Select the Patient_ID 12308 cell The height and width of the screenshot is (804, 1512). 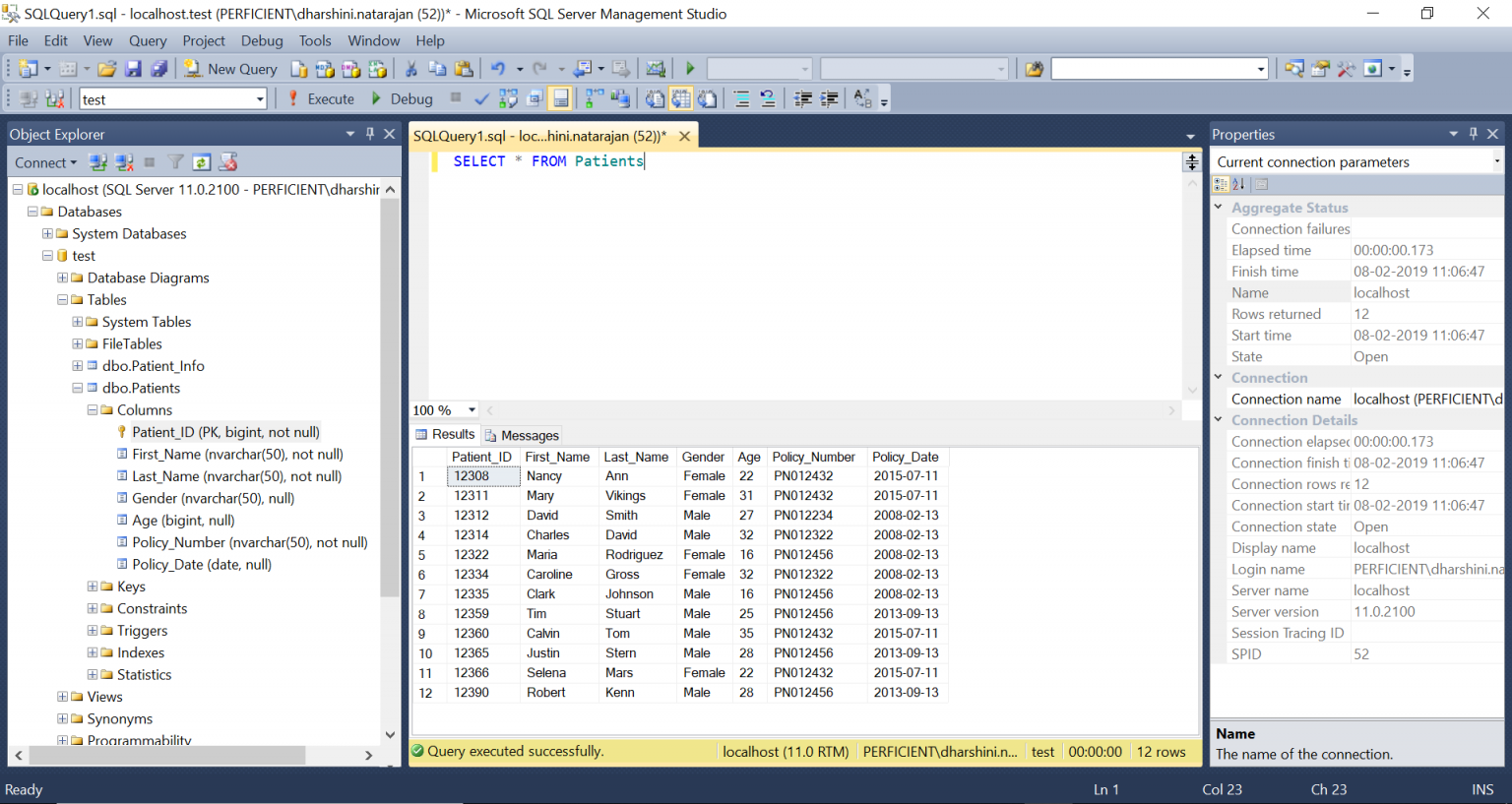[x=482, y=476]
